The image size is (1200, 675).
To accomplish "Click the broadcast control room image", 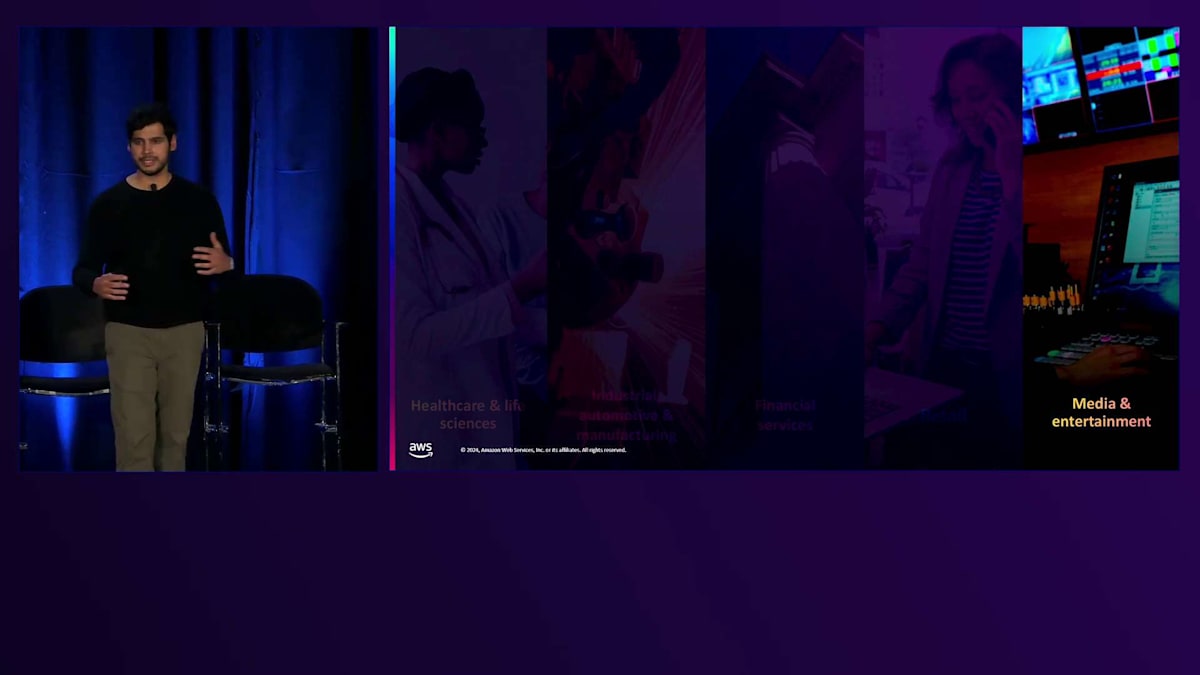I will coord(1101,248).
